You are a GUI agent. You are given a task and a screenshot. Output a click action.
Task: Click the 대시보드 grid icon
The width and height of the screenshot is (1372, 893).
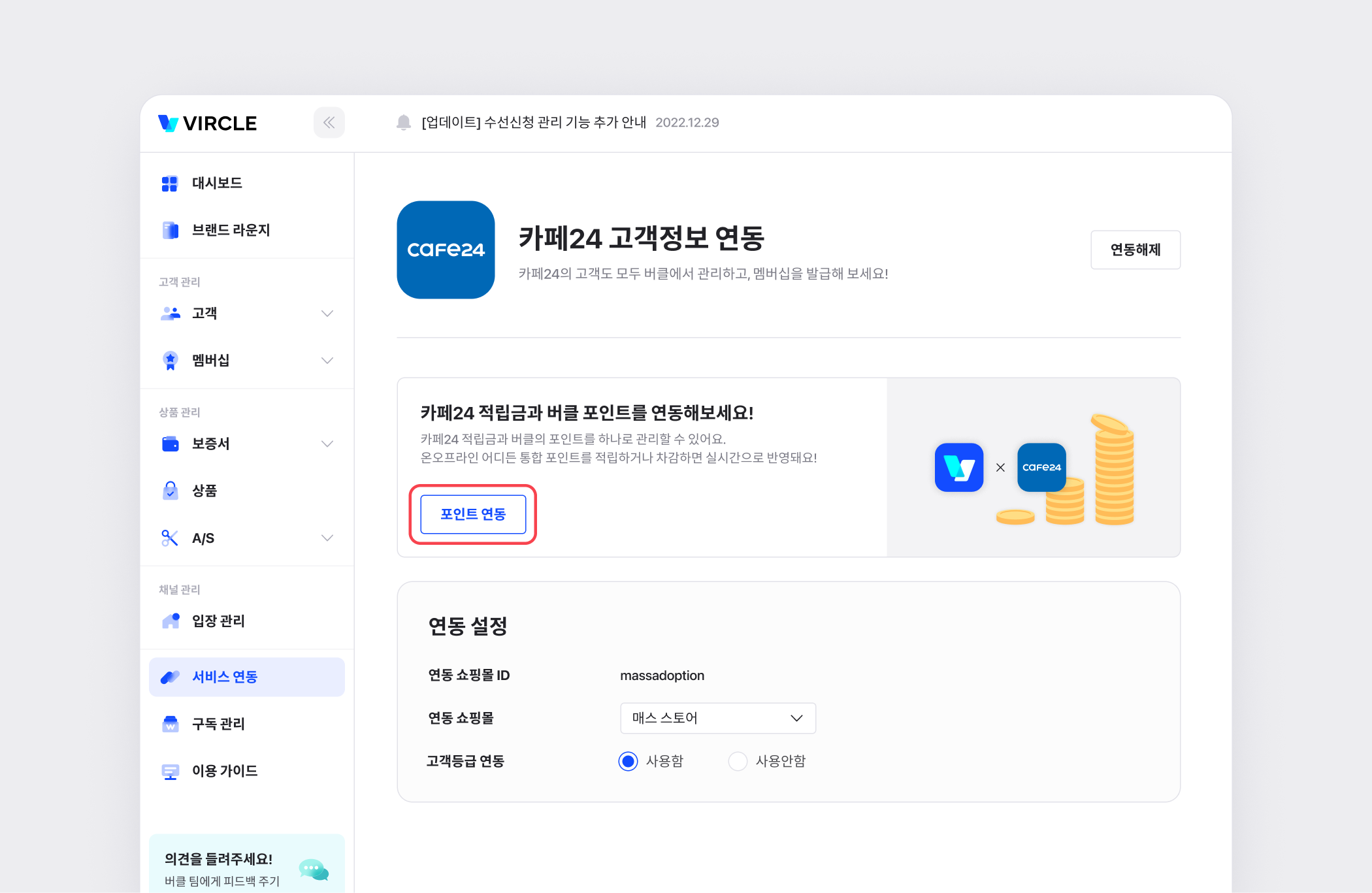pos(170,184)
